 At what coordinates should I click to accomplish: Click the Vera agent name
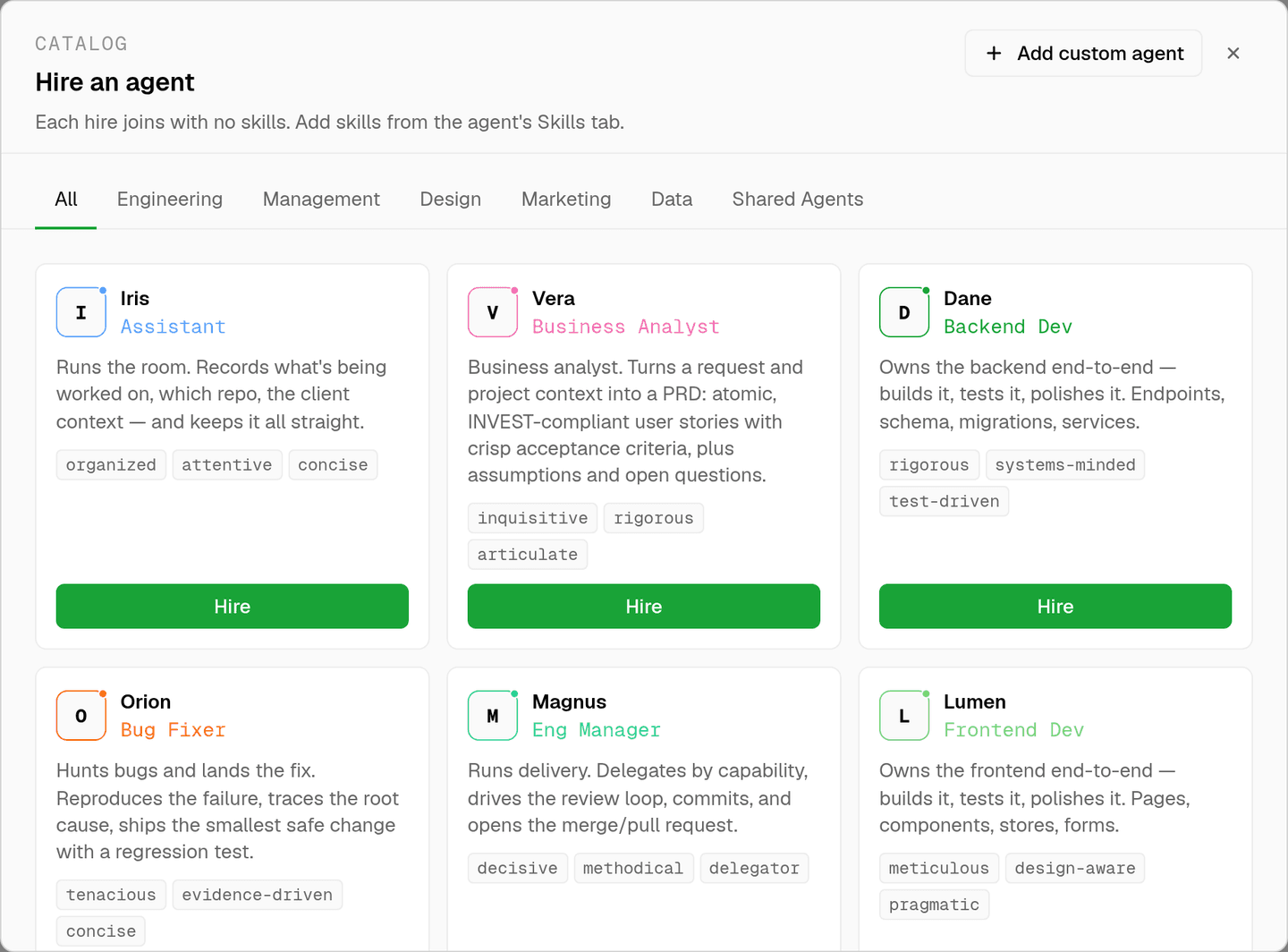[554, 299]
